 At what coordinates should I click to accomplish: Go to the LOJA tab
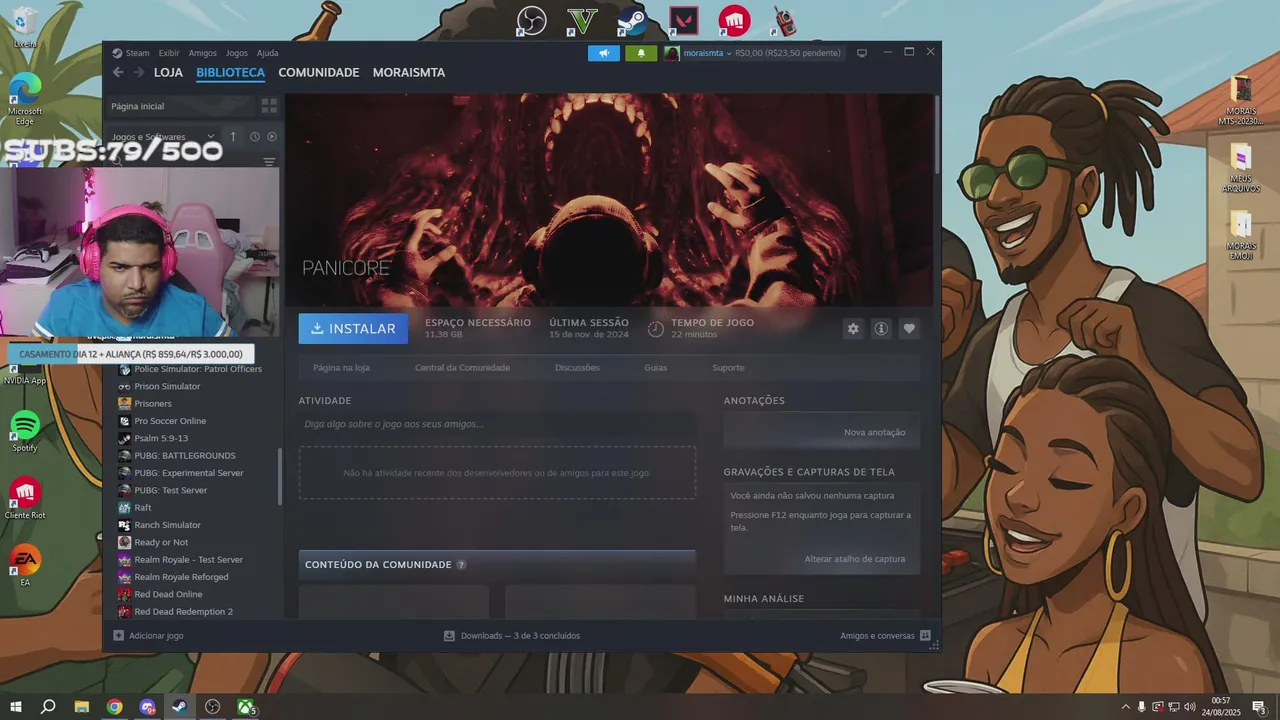coord(168,72)
